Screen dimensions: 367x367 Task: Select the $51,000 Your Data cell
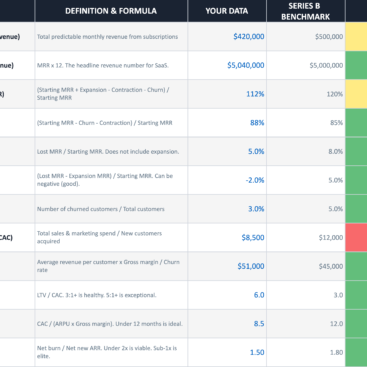pos(227,266)
